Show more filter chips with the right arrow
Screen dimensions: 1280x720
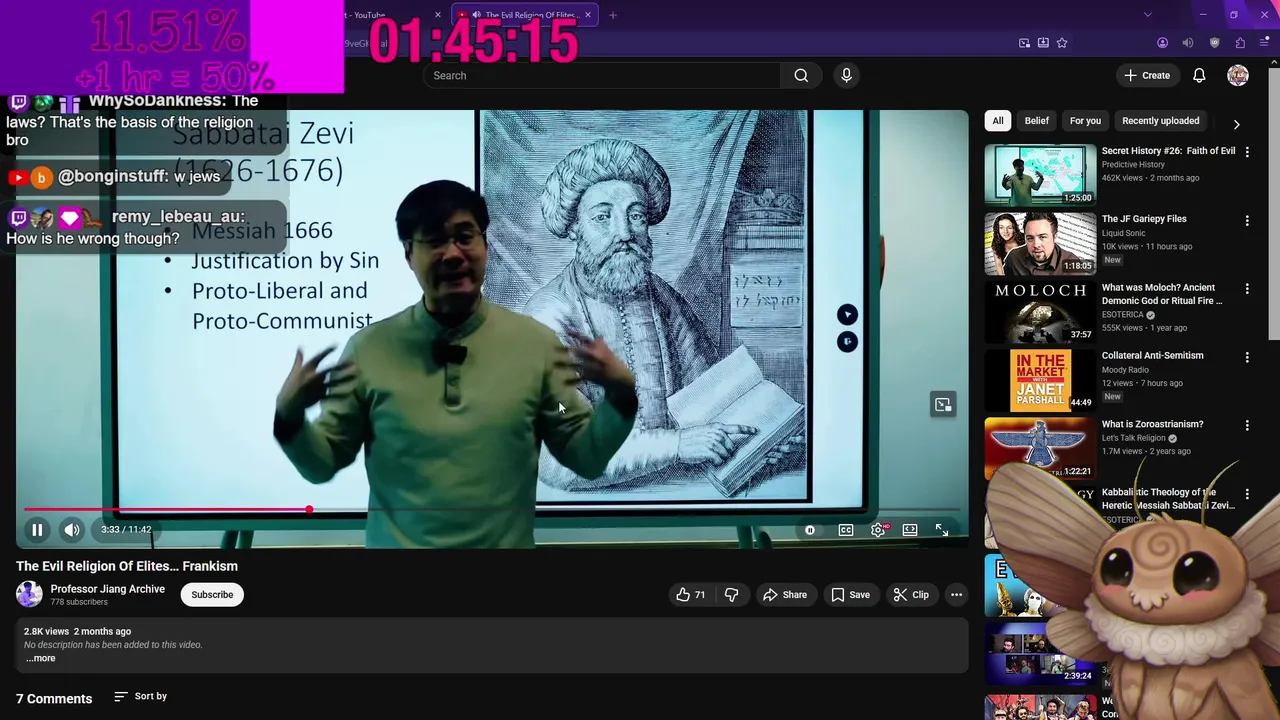[1236, 125]
